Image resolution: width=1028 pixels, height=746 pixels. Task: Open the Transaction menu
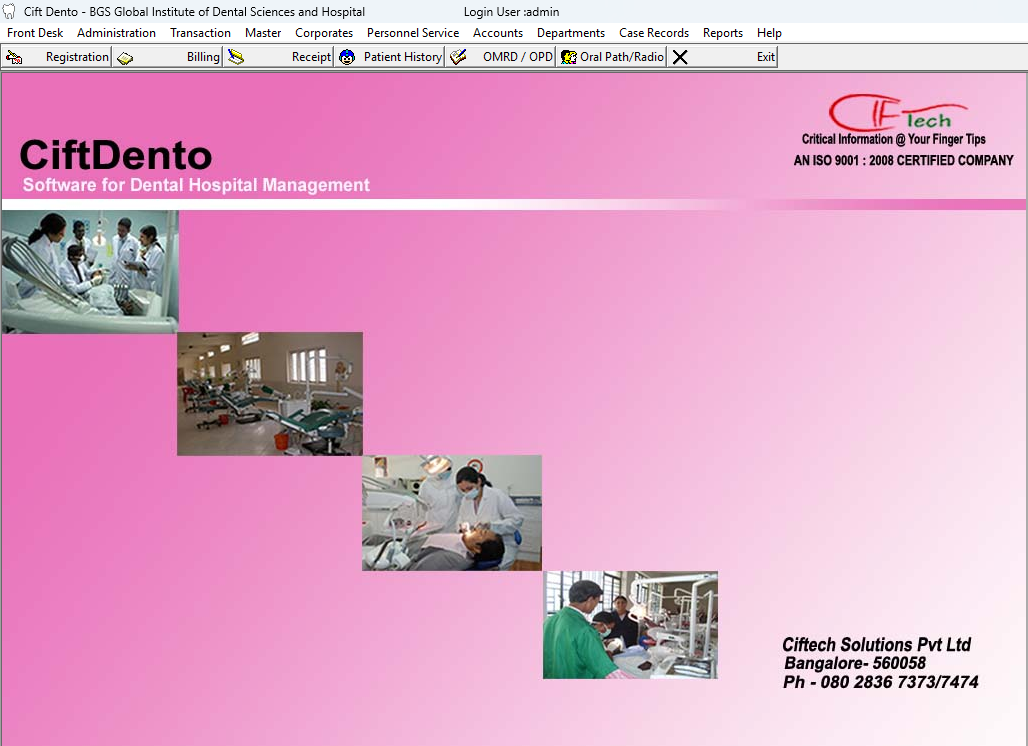click(200, 33)
